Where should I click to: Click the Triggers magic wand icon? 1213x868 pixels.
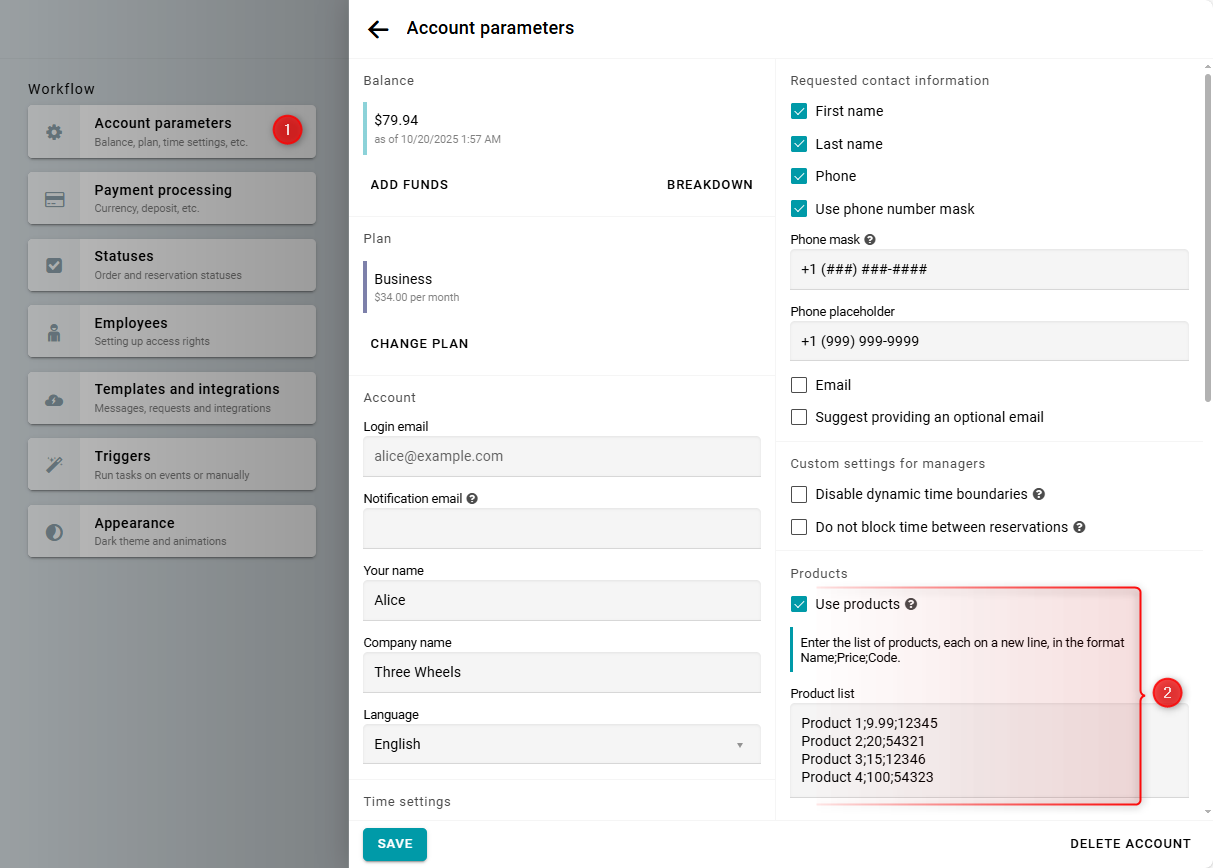54,465
